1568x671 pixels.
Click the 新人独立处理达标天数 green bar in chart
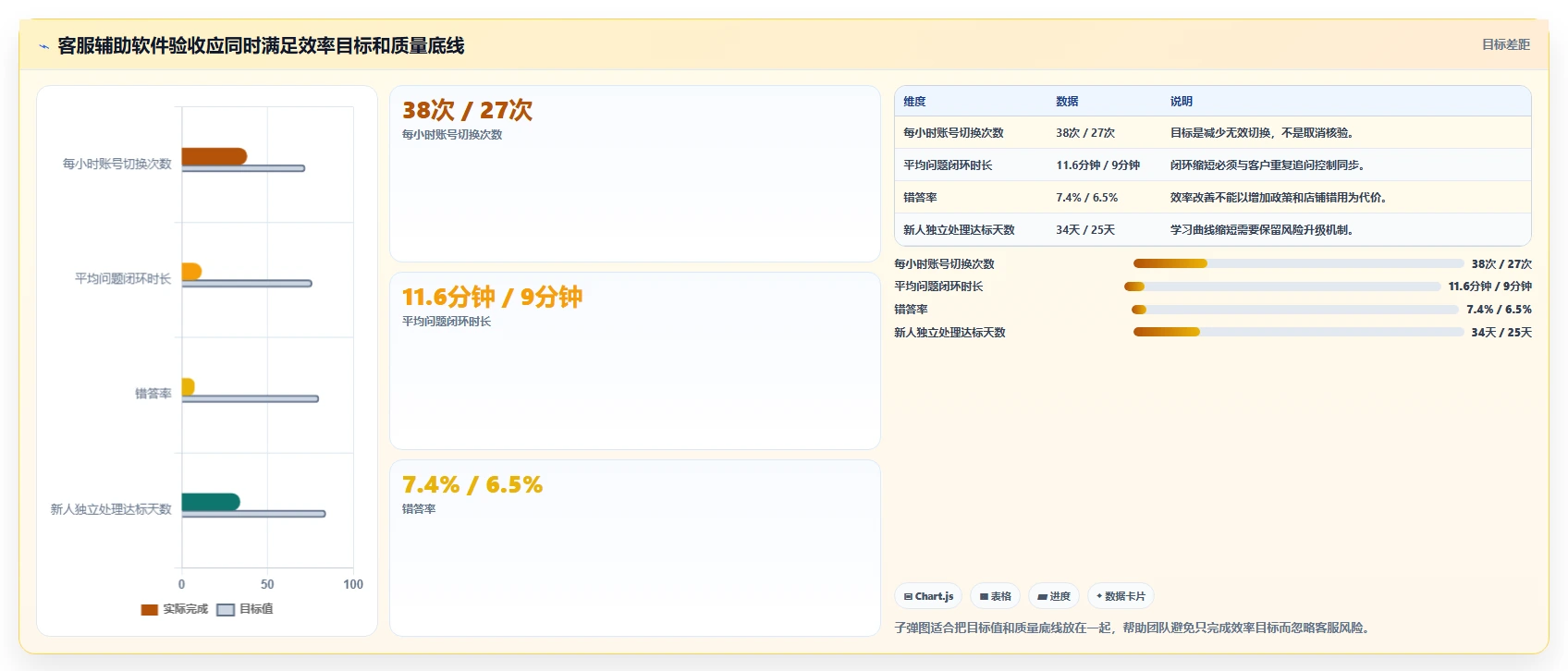211,502
